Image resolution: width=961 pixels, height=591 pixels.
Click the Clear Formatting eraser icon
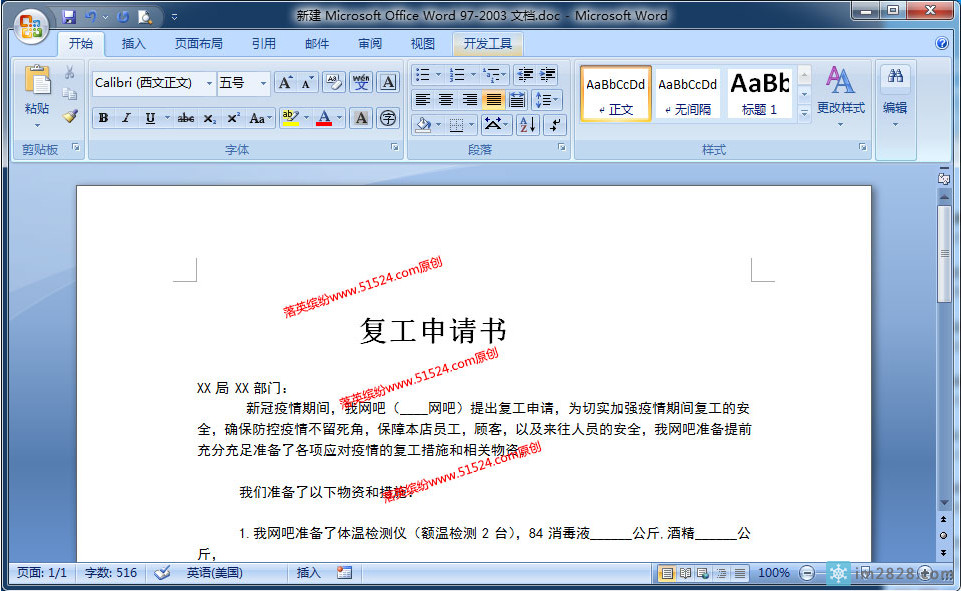click(334, 83)
